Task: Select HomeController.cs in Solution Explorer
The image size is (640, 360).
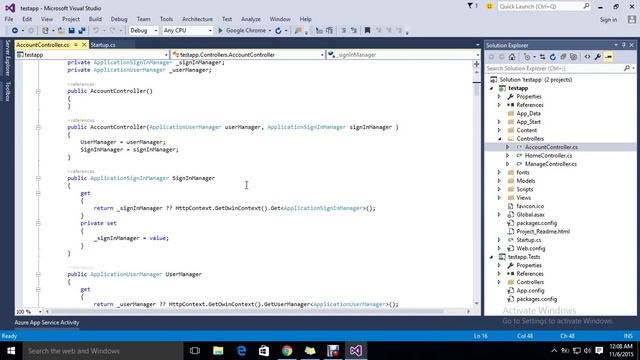Action: point(548,156)
